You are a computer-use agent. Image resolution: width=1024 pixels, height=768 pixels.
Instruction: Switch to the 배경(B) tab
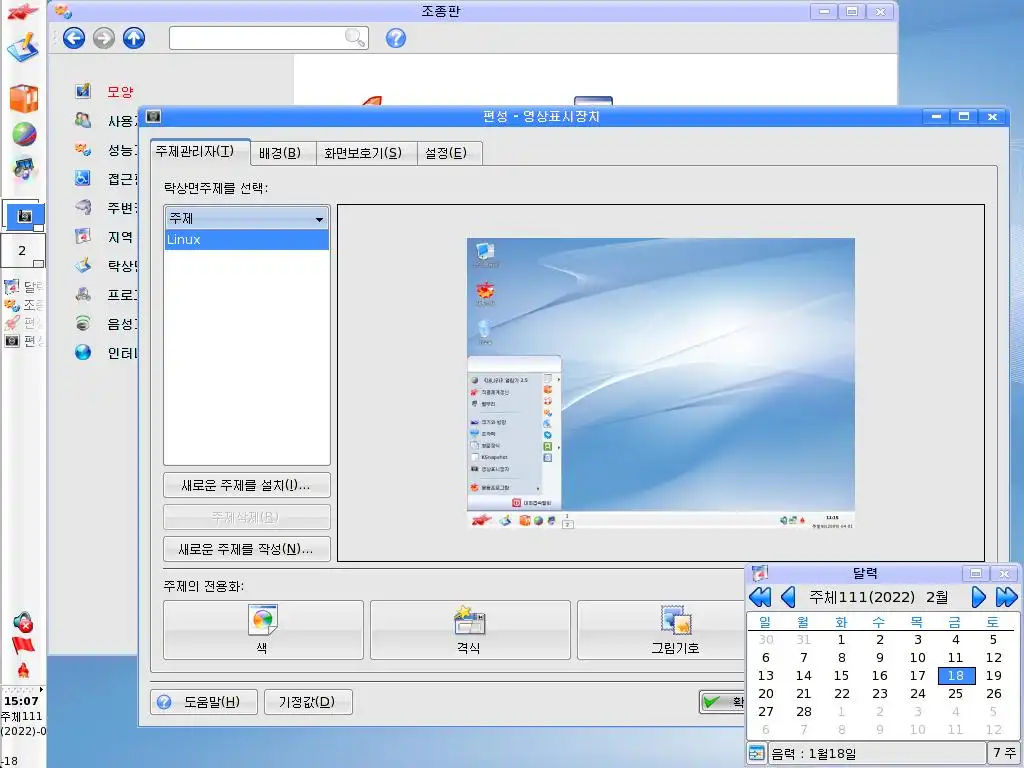click(283, 153)
